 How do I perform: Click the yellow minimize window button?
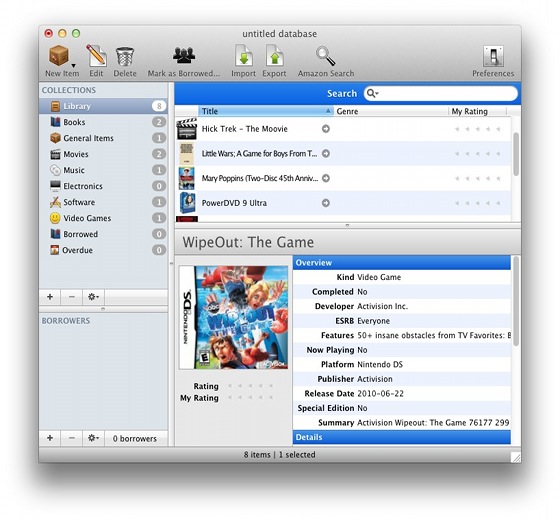pos(62,34)
